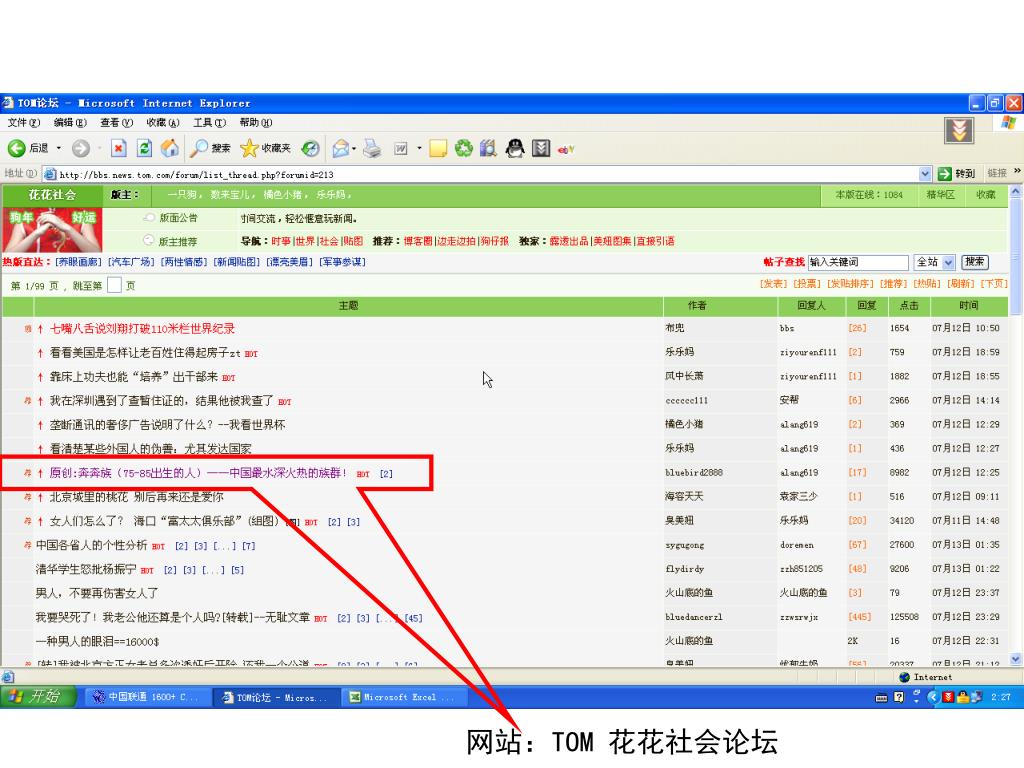This screenshot has height=768, width=1024.
Task: Open the History clock icon
Action: point(310,149)
